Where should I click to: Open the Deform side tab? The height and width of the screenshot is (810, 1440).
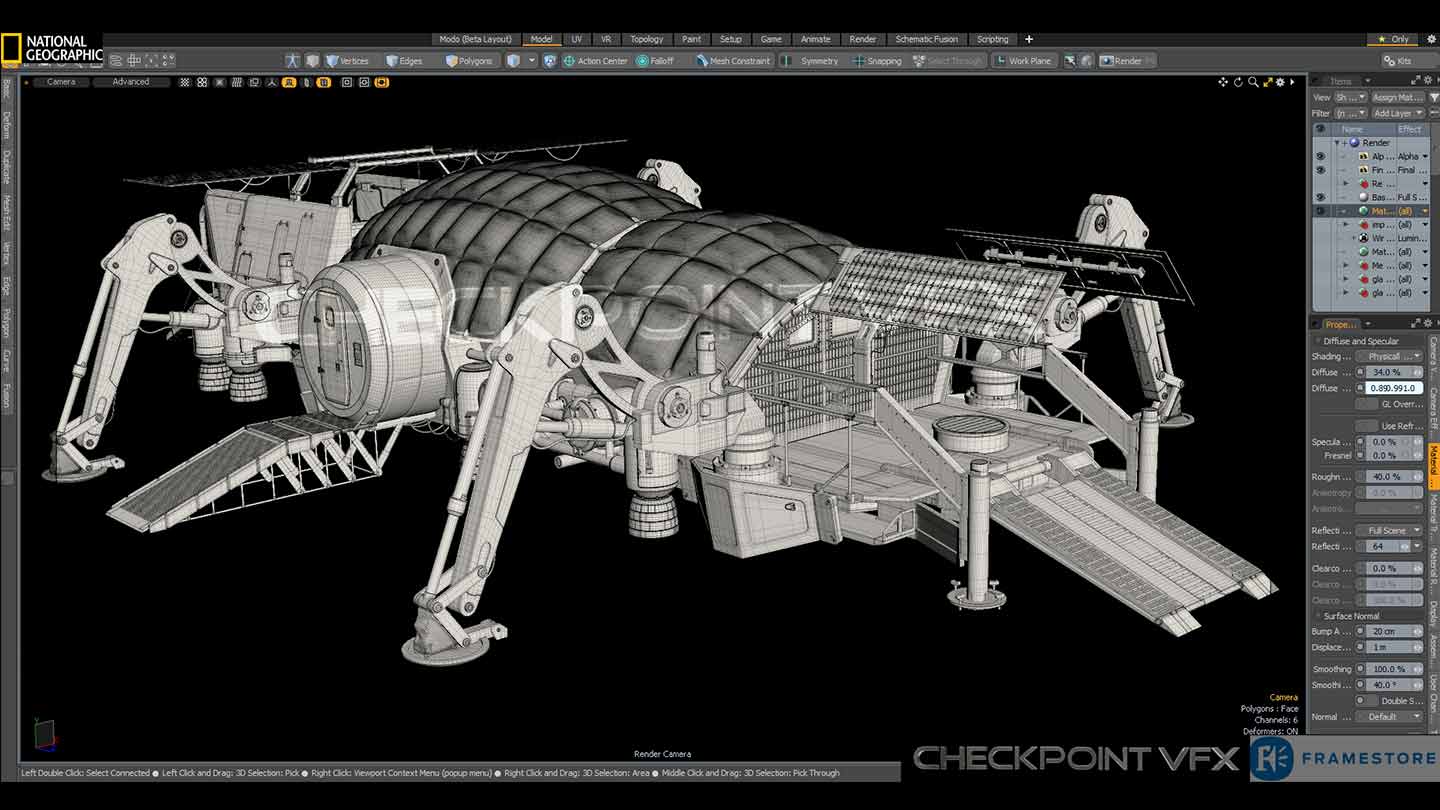pos(6,125)
